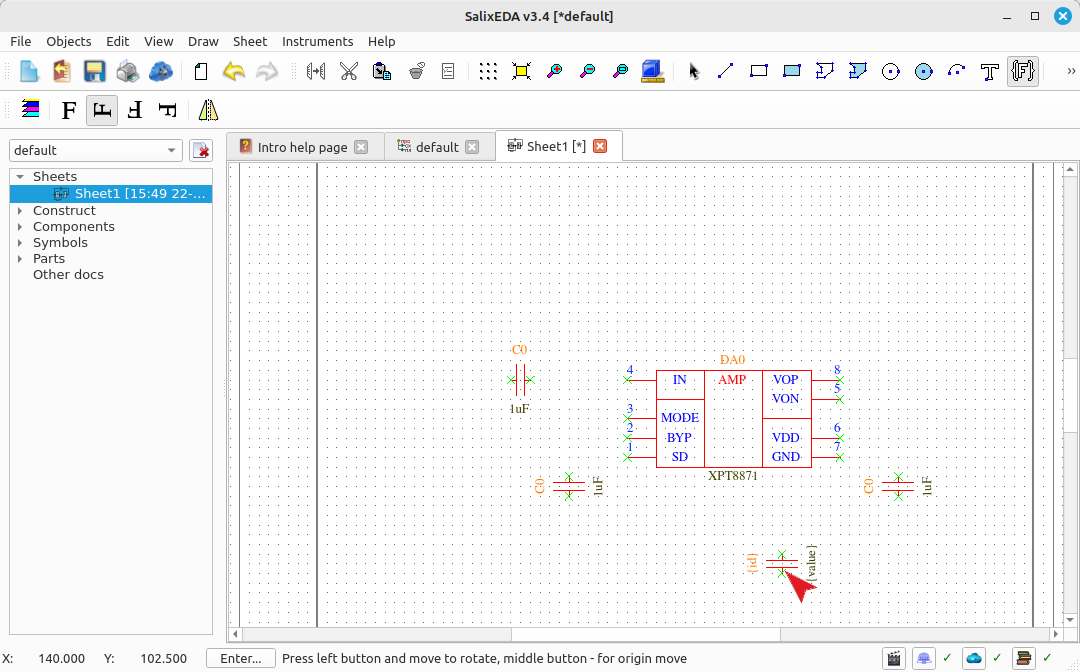This screenshot has width=1080, height=672.
Task: Open project with the book arrow icon
Action: tap(61, 71)
